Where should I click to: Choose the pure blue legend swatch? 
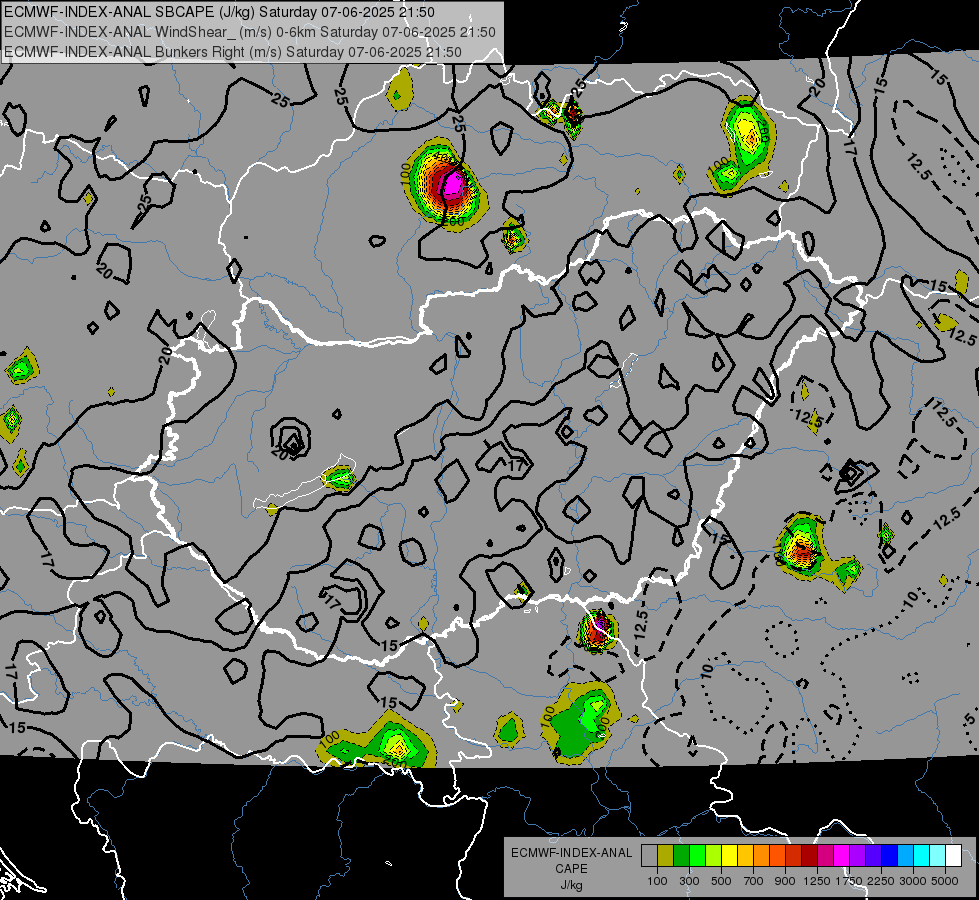890,855
